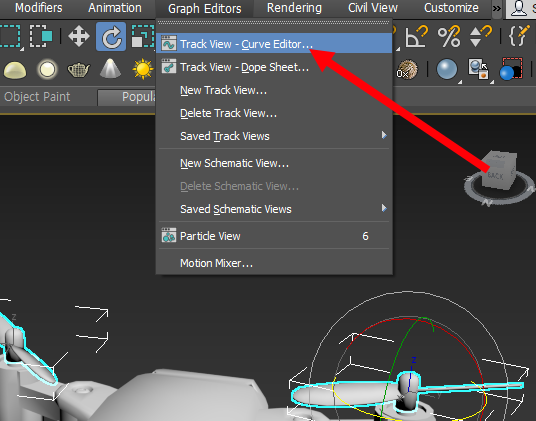Expand Saved Schematic Views submenu
536x421 pixels.
[274, 209]
